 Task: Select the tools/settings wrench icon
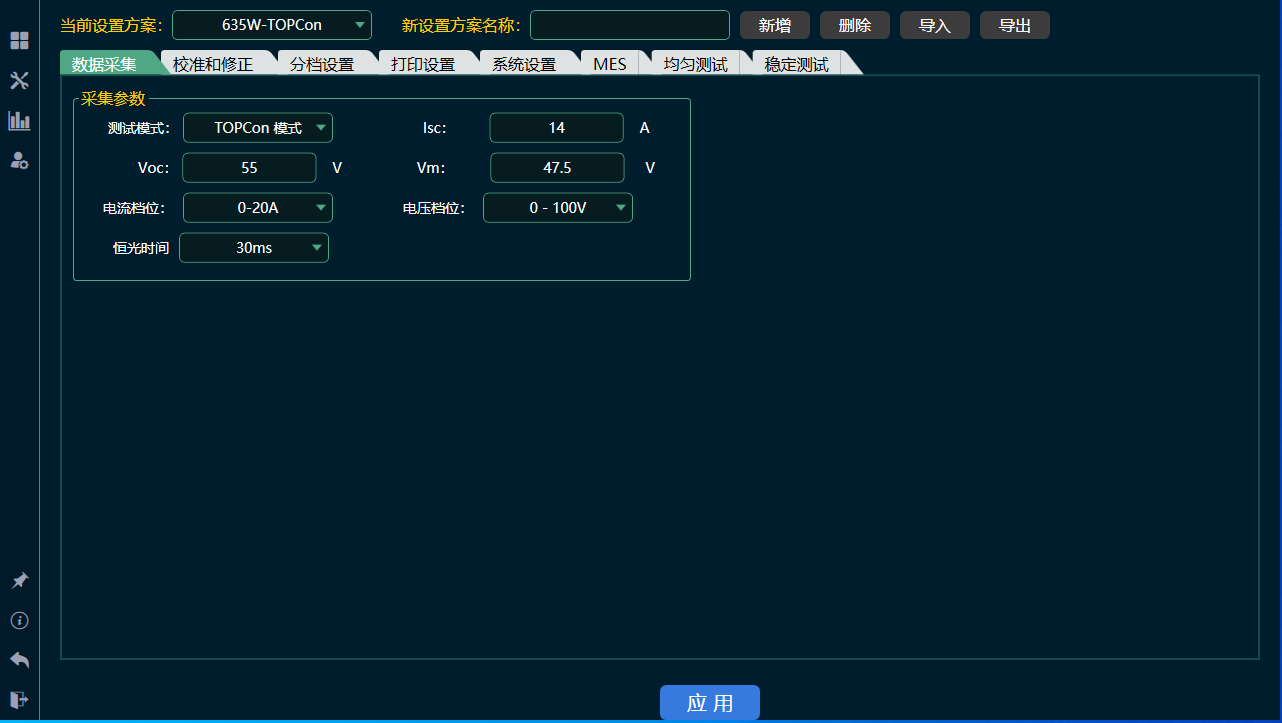(x=19, y=80)
